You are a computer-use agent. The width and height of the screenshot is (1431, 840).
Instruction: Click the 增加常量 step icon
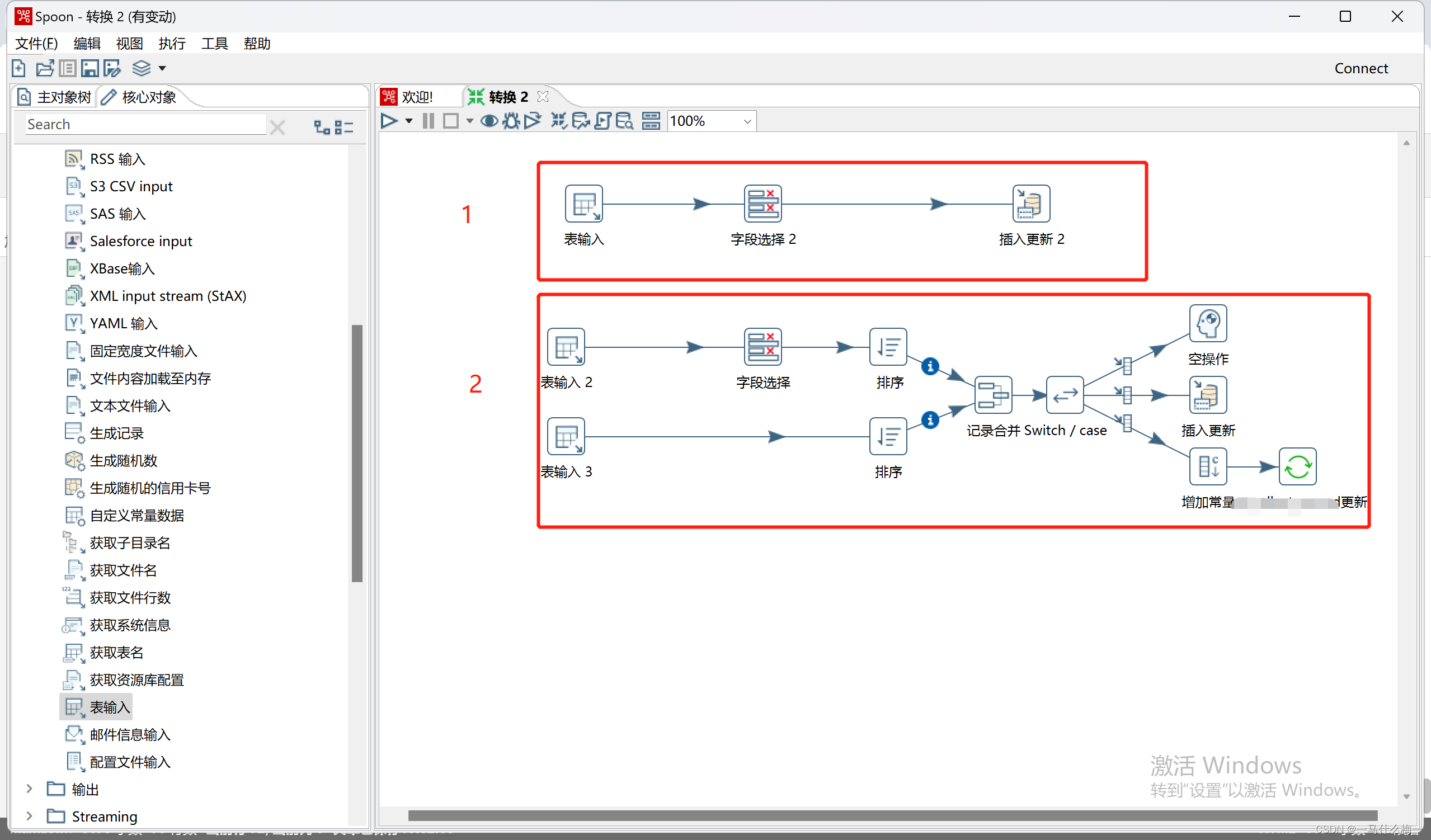coord(1208,466)
